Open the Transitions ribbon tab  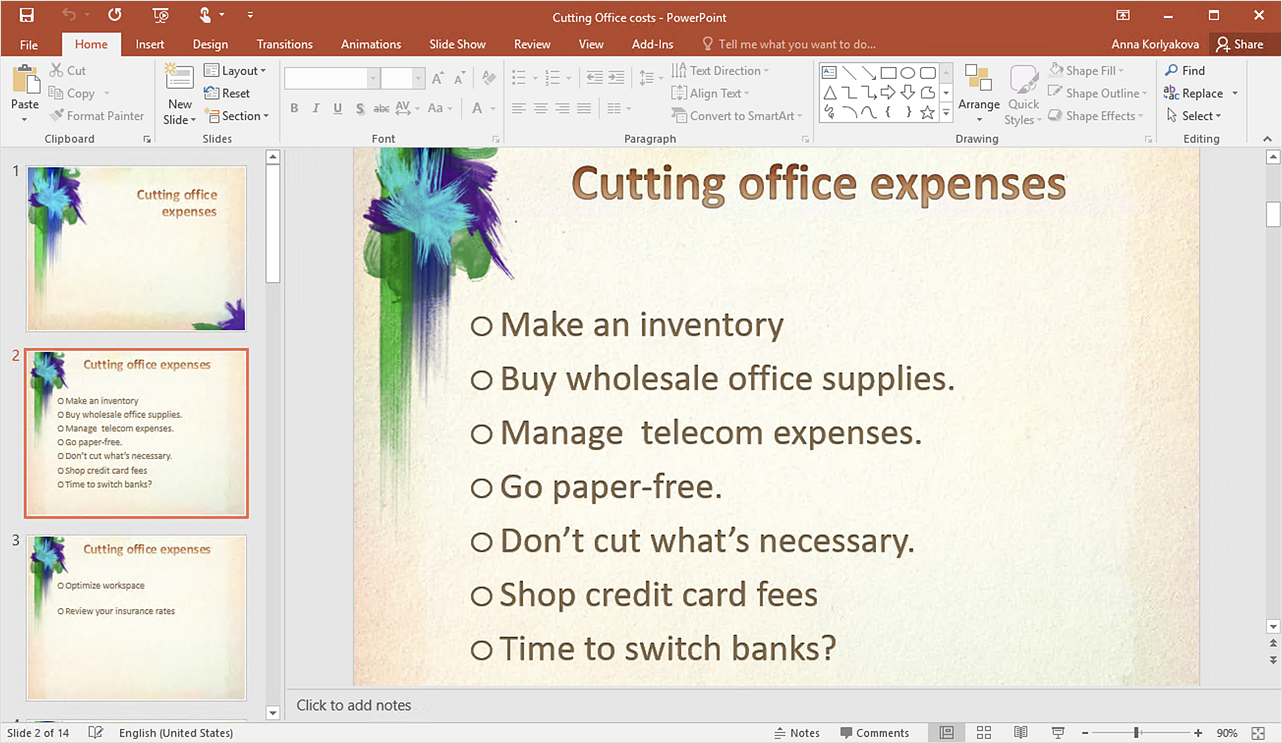point(284,44)
